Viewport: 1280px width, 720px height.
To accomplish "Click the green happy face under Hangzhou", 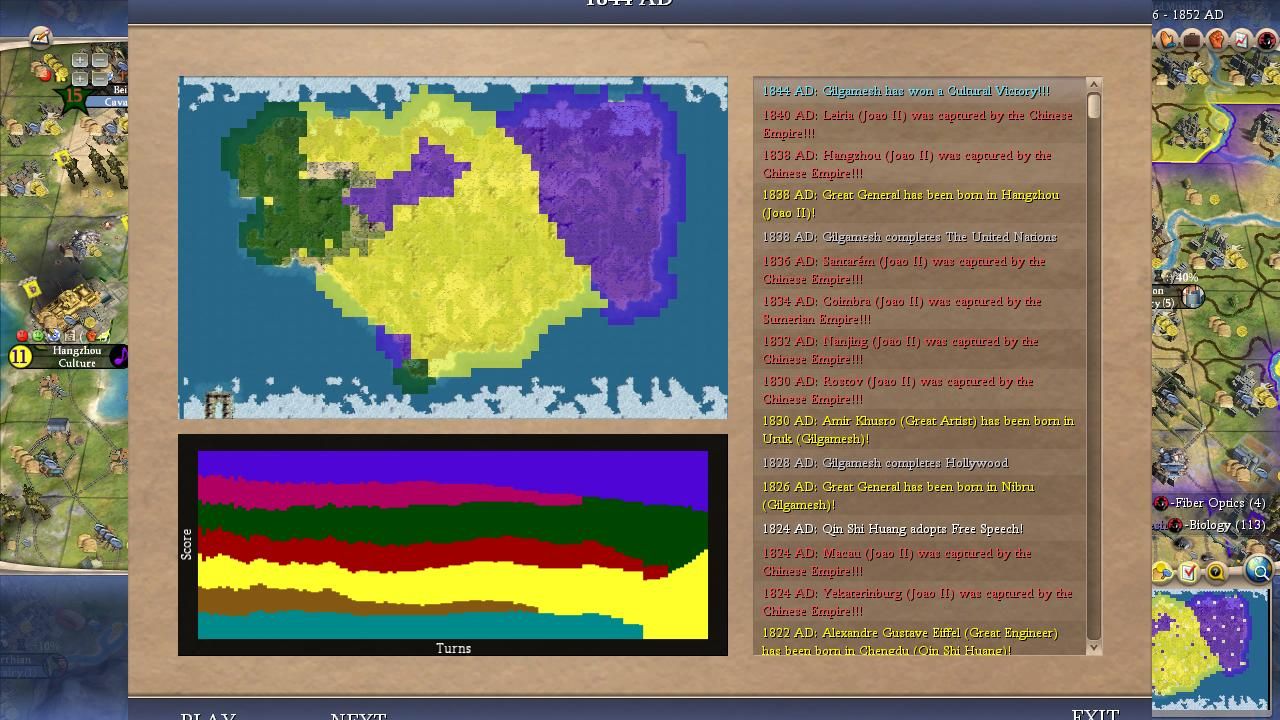I will coord(38,336).
